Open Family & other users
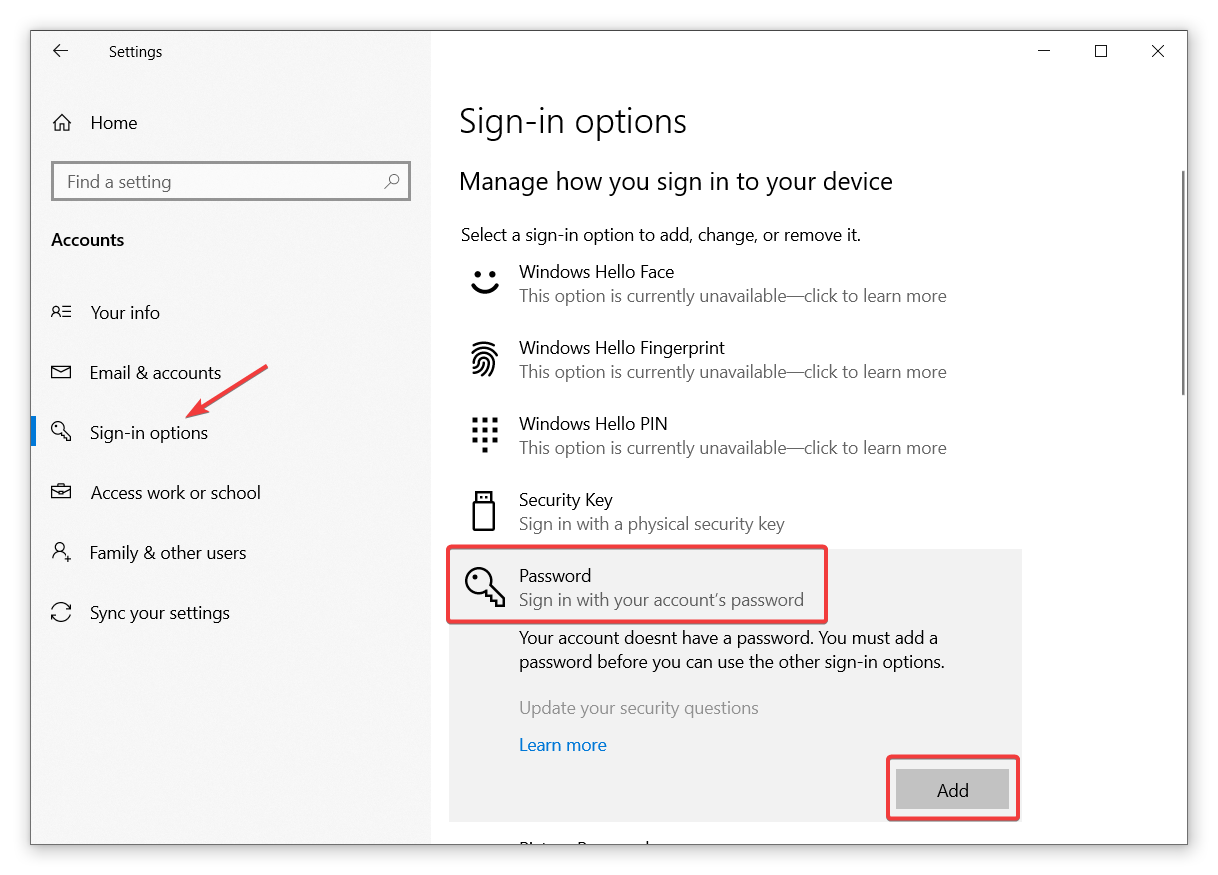The image size is (1218, 875). click(168, 552)
